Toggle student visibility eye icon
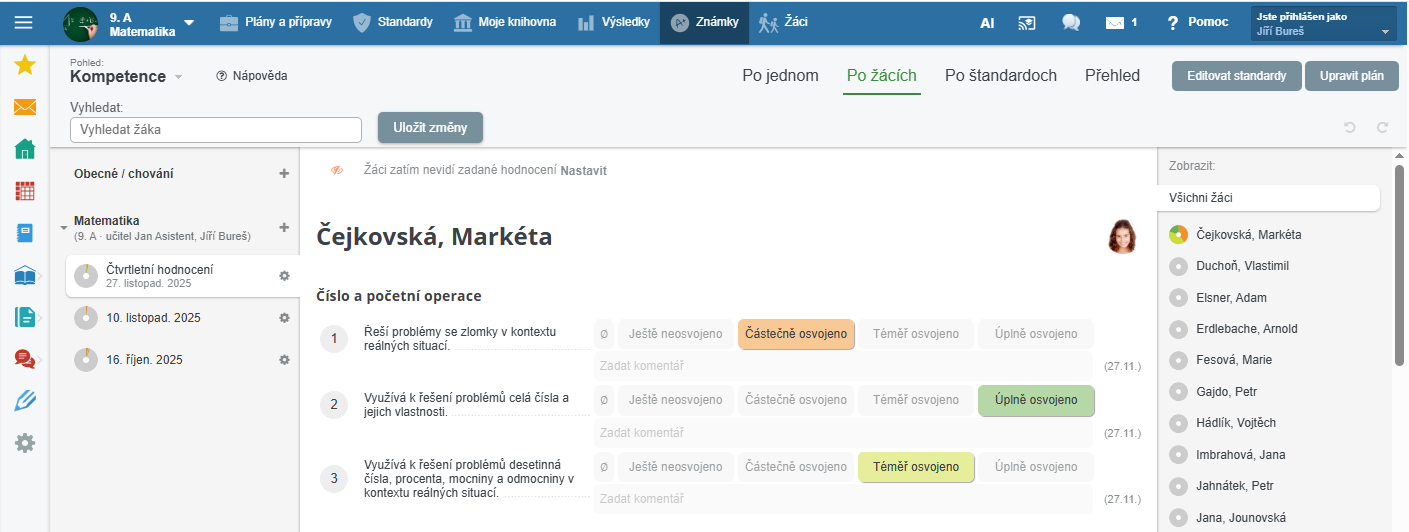This screenshot has width=1409, height=532. [337, 171]
